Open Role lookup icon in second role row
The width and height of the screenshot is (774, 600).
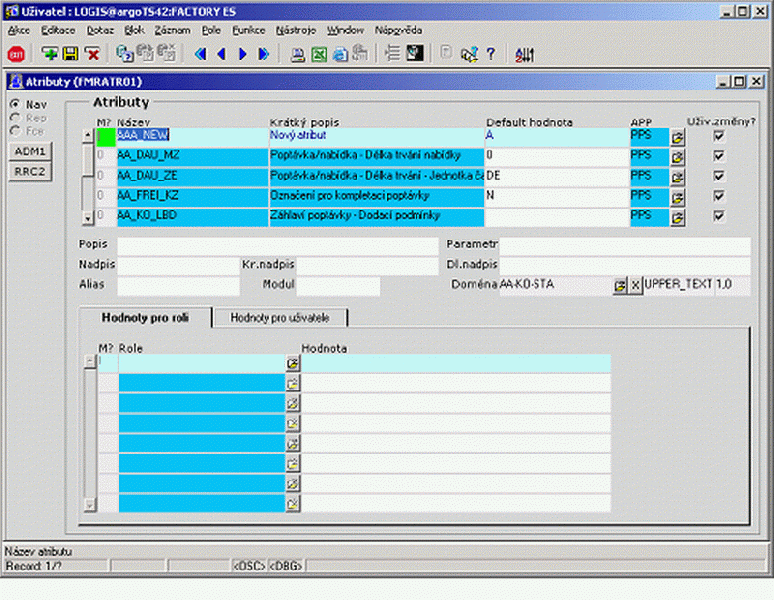click(293, 383)
